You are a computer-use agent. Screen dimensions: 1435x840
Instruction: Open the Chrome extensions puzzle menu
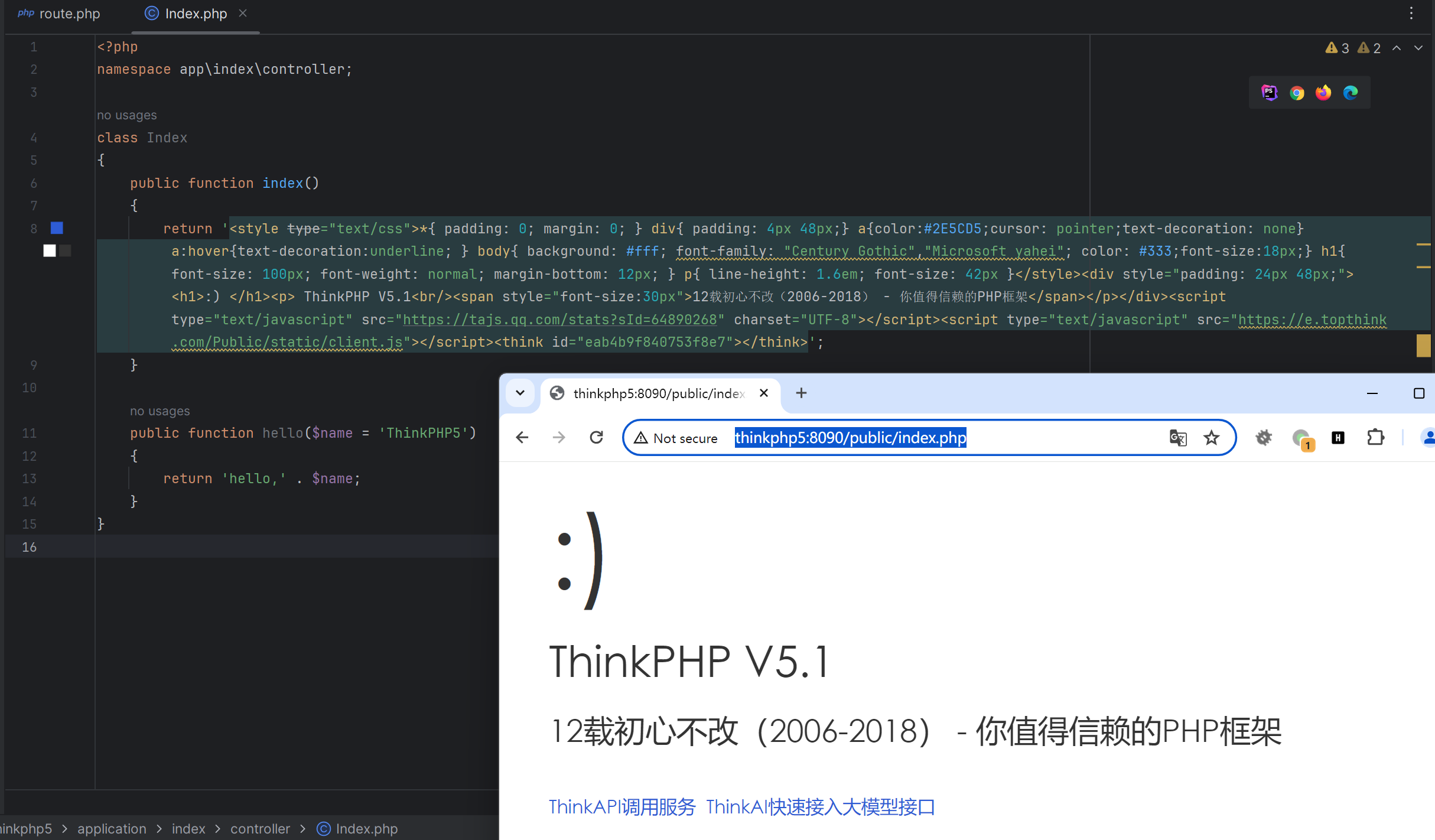1376,438
